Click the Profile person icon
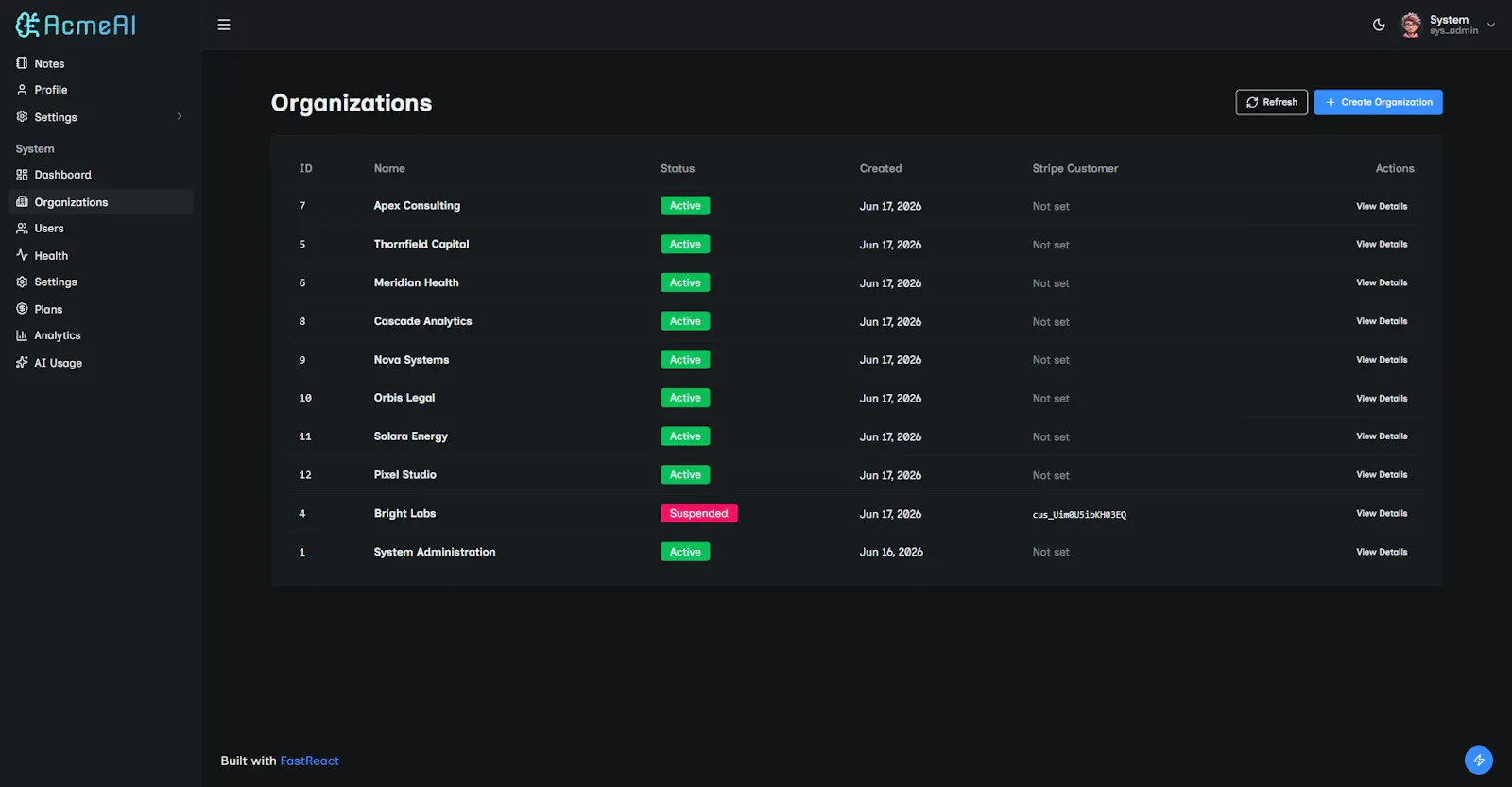 [22, 90]
